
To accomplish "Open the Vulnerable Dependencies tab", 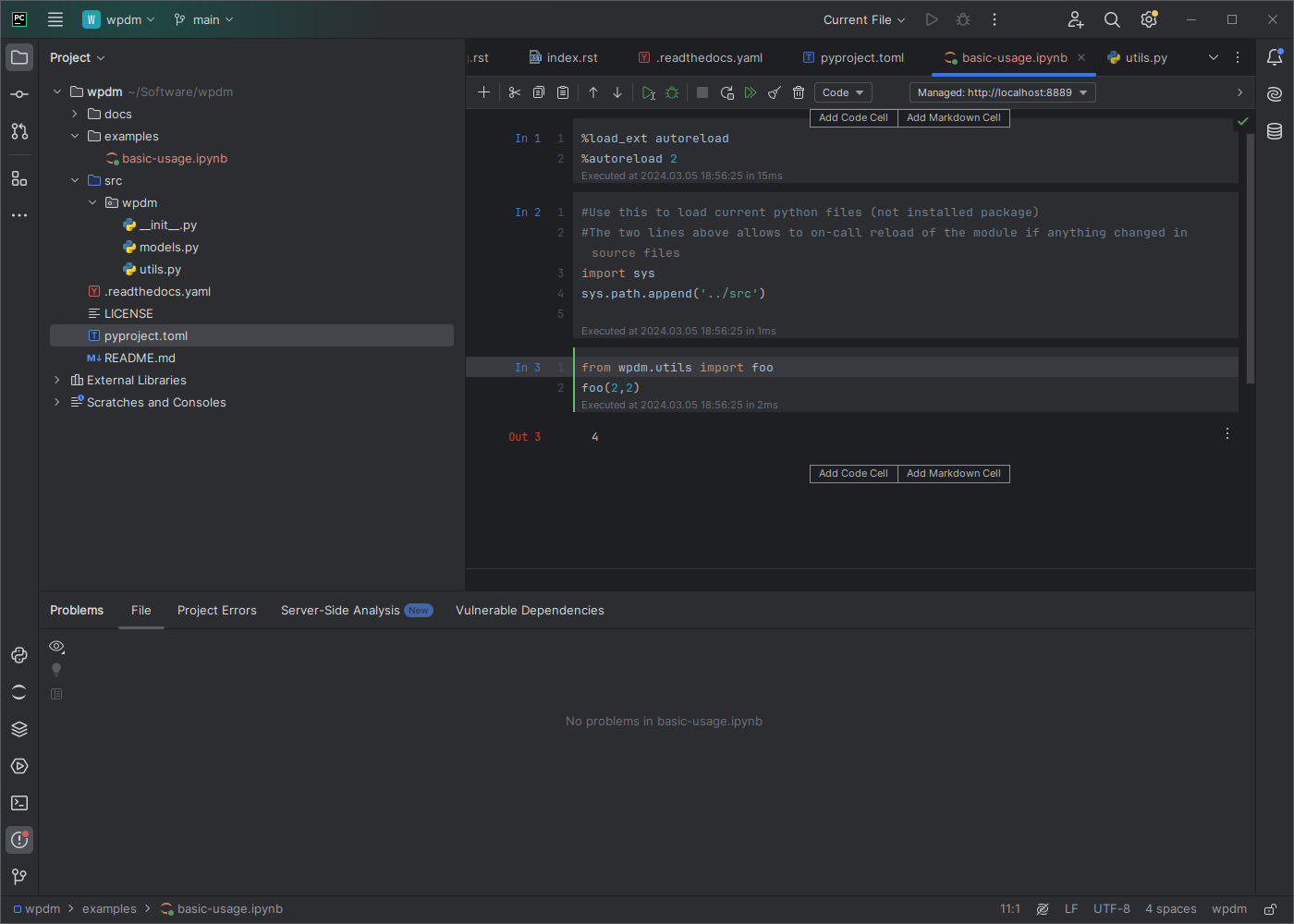I will tap(530, 610).
